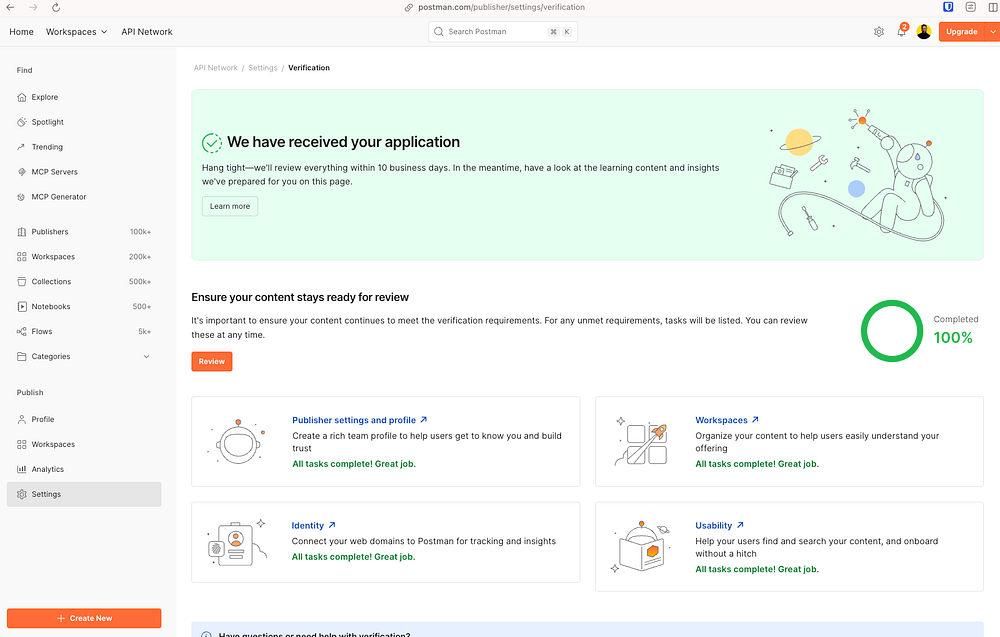Click the 100% completed text
Image resolution: width=1000 pixels, height=637 pixels.
953,338
